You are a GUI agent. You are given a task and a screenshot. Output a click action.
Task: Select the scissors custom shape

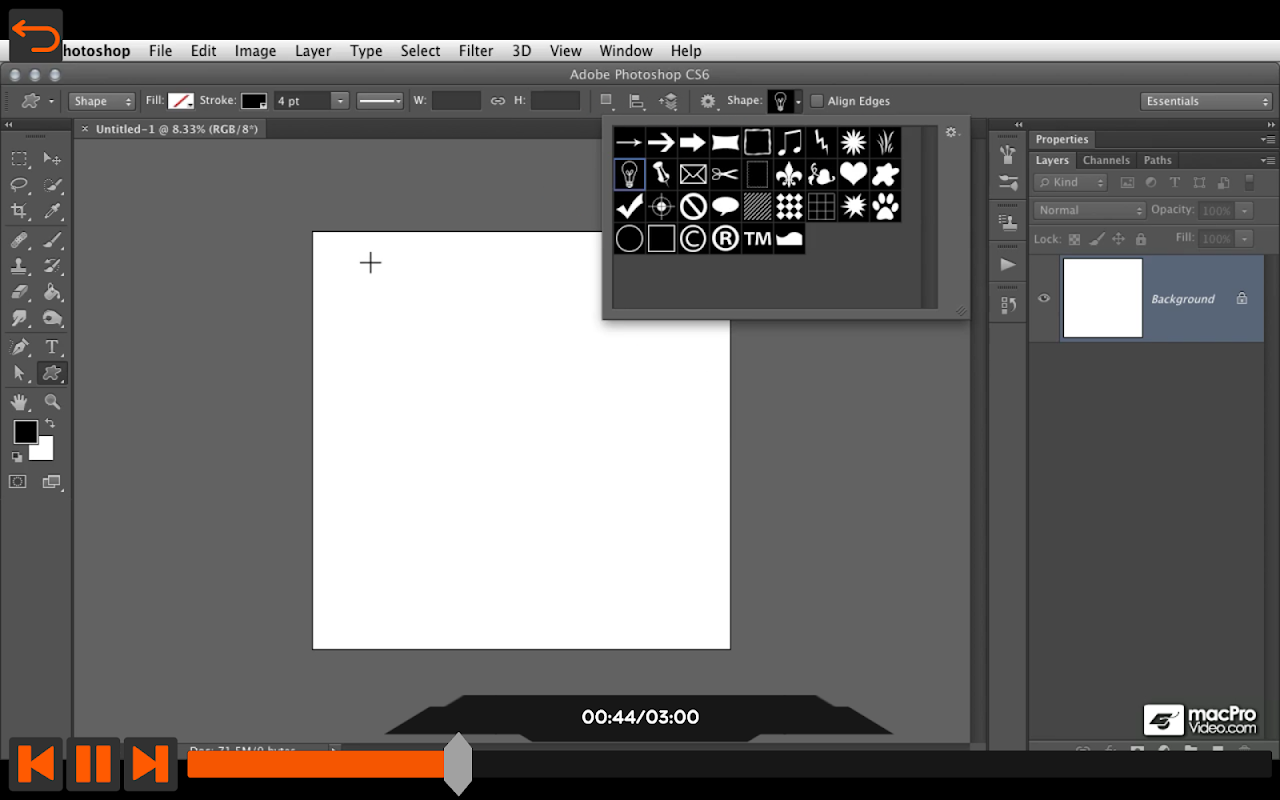tap(725, 175)
